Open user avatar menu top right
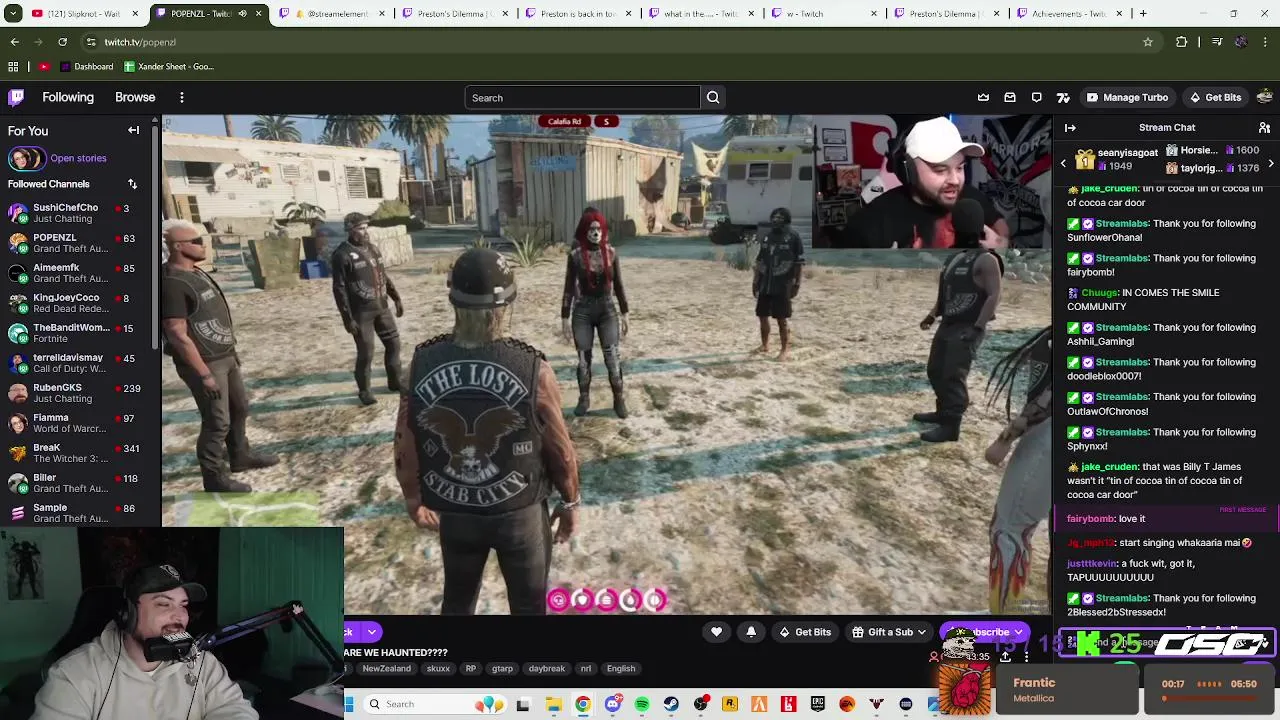1280x720 pixels. pos(1265,97)
